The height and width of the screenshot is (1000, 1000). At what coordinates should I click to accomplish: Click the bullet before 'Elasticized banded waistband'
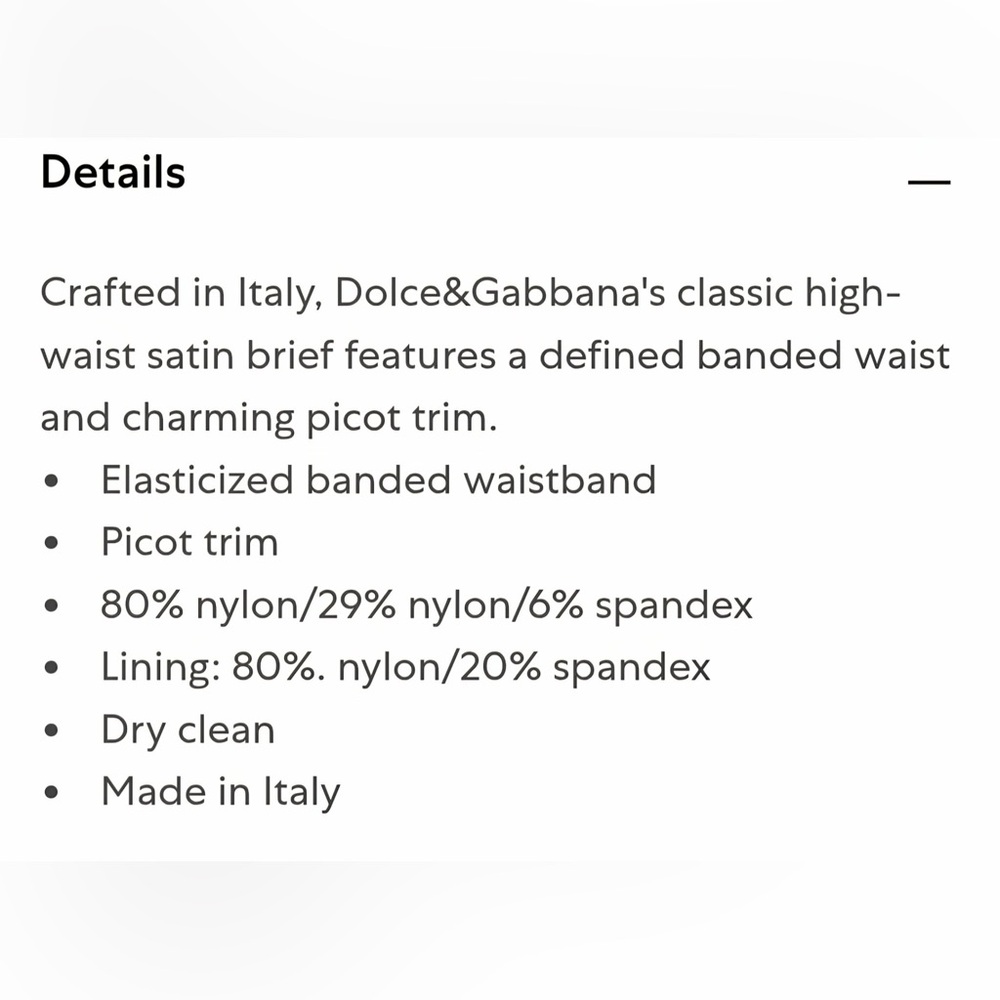(x=51, y=483)
